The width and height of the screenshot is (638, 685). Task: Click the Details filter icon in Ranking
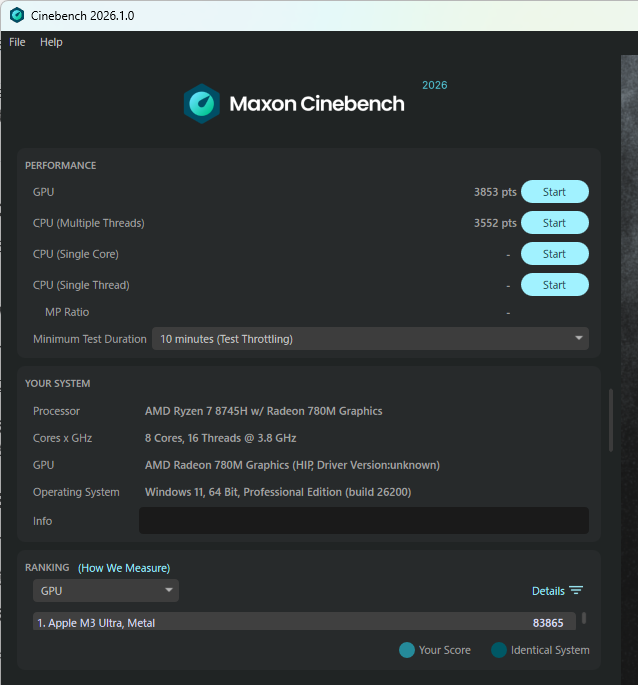[576, 590]
